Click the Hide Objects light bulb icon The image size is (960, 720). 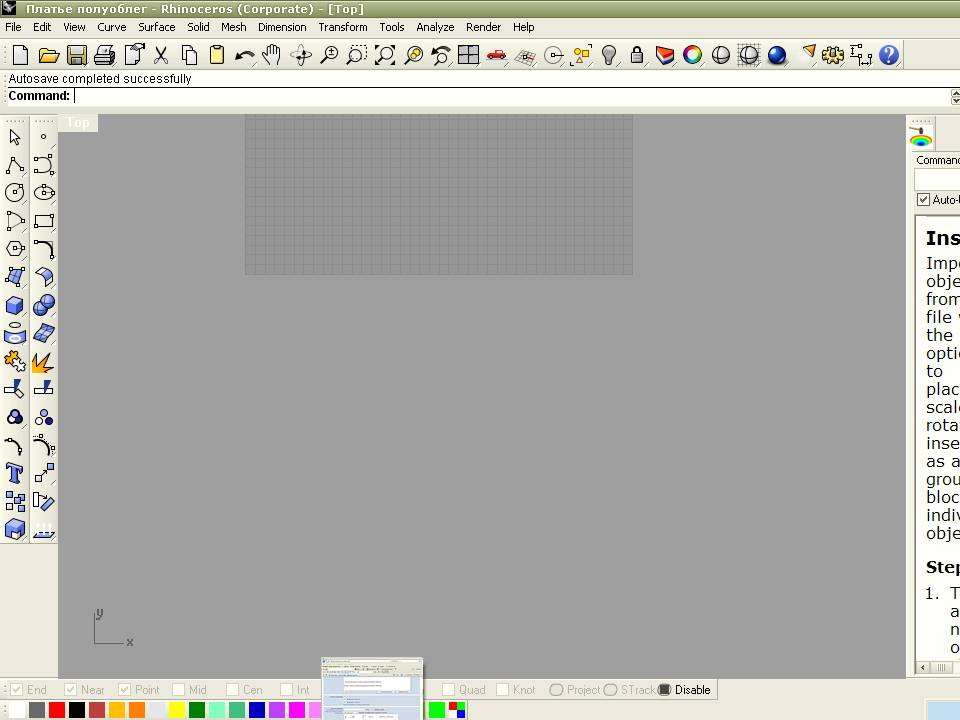point(609,55)
